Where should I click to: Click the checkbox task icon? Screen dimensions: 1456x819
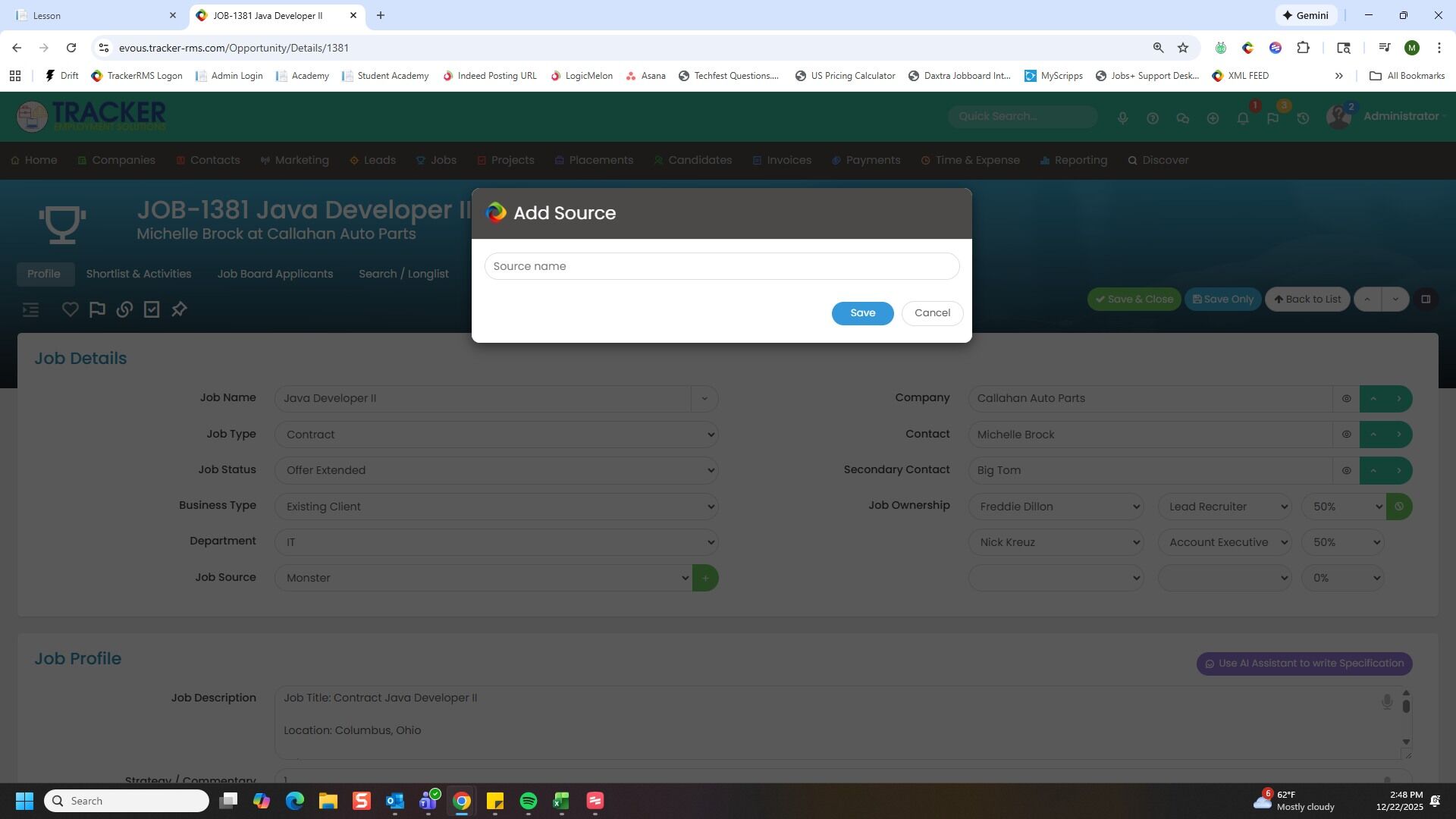(x=152, y=309)
